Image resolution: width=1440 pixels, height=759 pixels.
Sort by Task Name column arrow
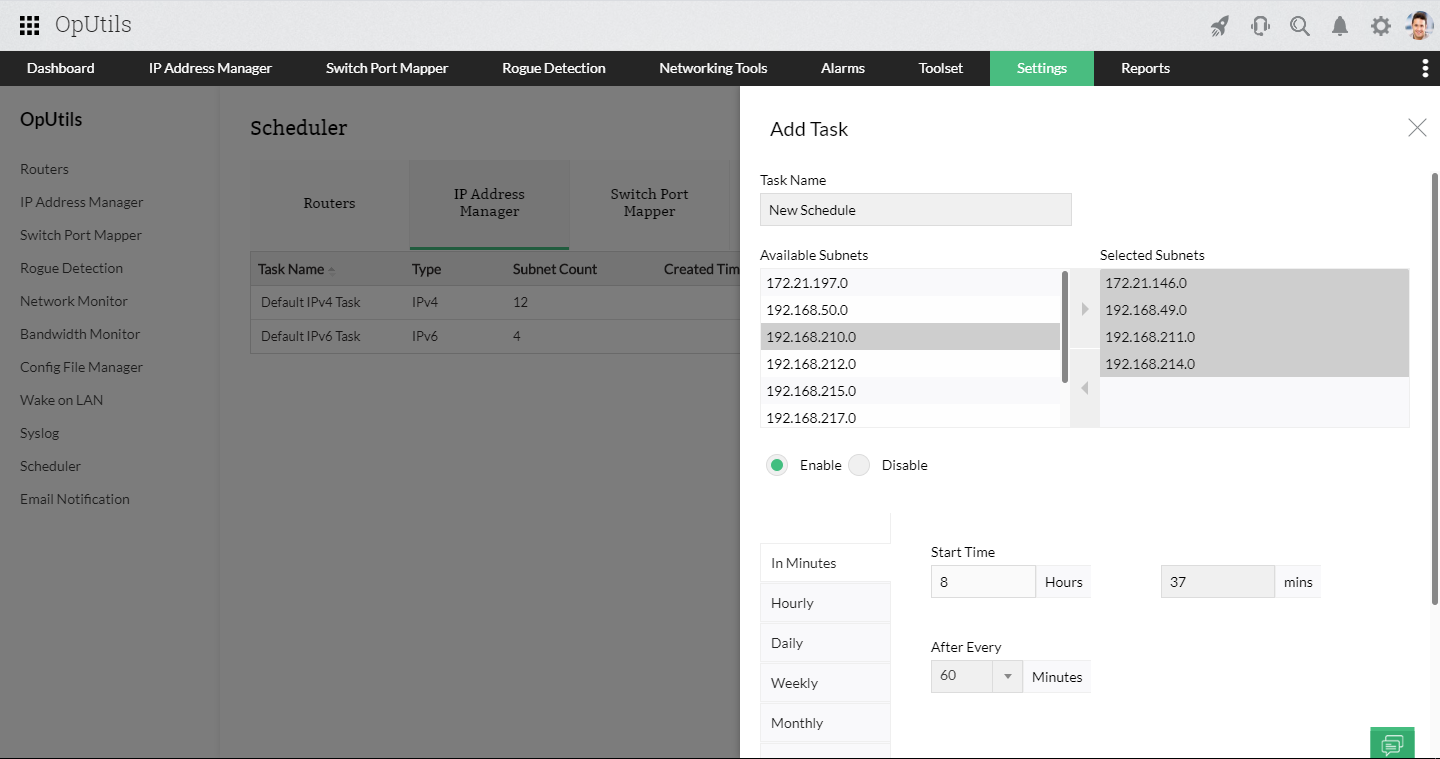(x=332, y=270)
